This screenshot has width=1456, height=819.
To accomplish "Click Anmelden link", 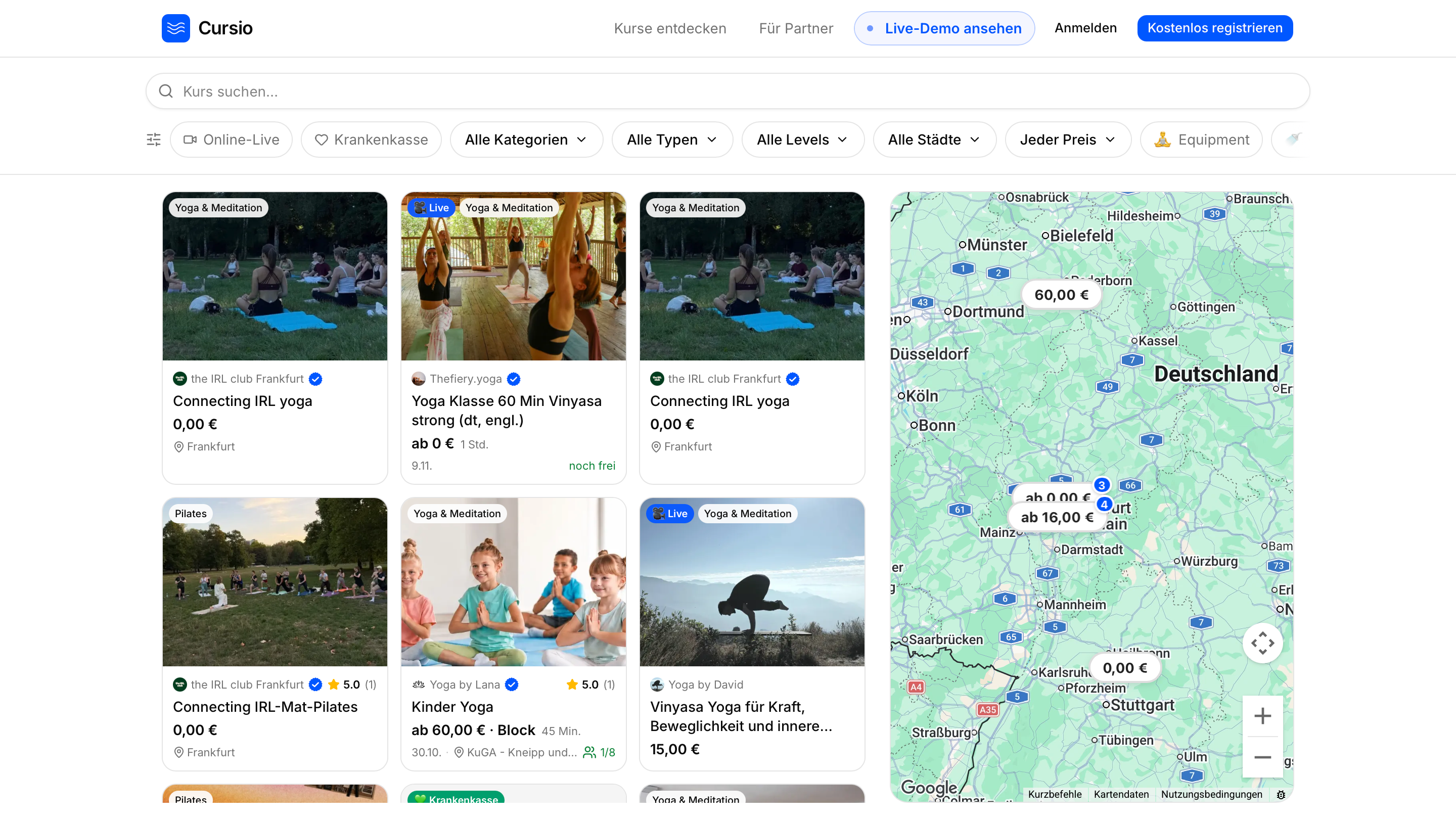I will click(1085, 28).
